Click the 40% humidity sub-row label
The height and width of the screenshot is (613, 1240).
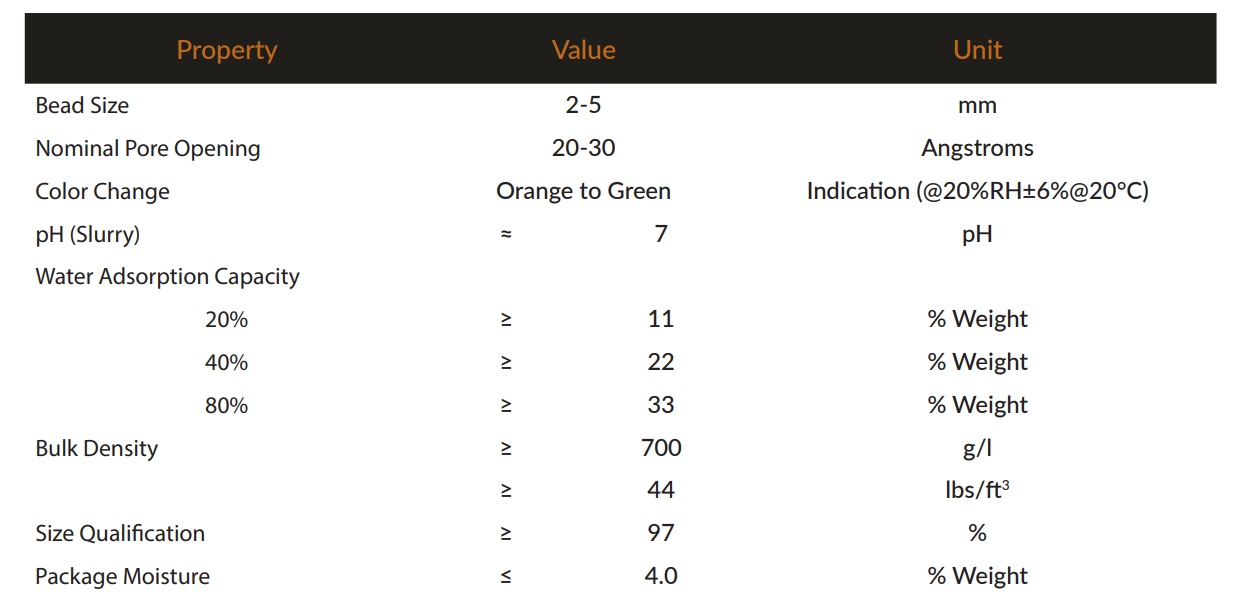coord(226,362)
